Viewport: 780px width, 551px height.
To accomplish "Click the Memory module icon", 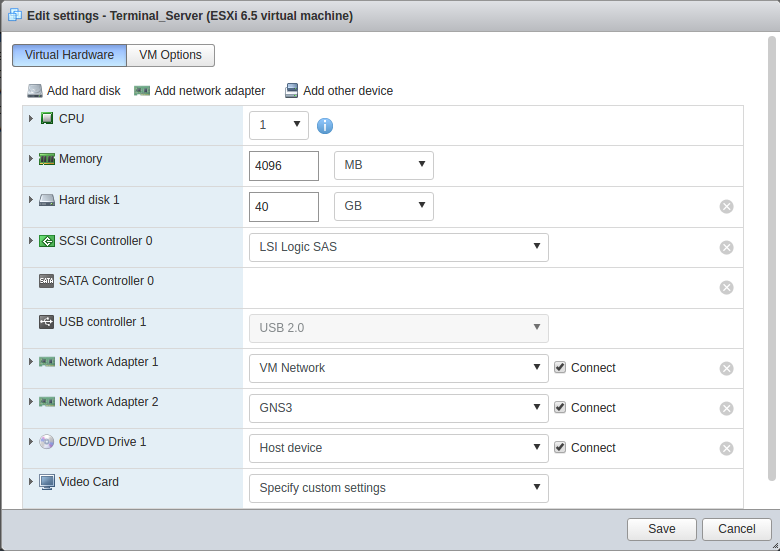I will click(47, 159).
